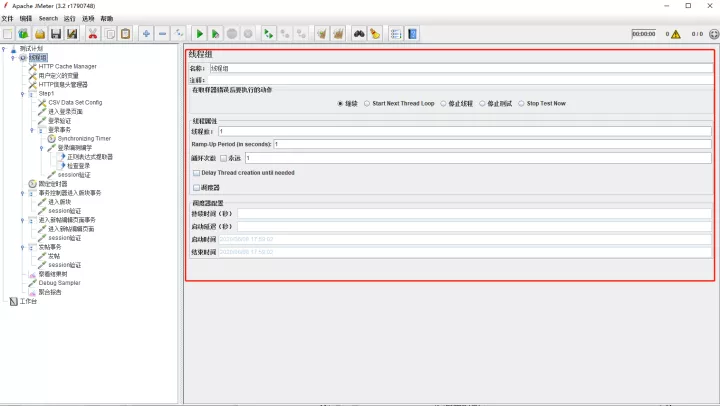The image size is (720, 406).
Task: Open the Help book icon
Action: (412, 34)
